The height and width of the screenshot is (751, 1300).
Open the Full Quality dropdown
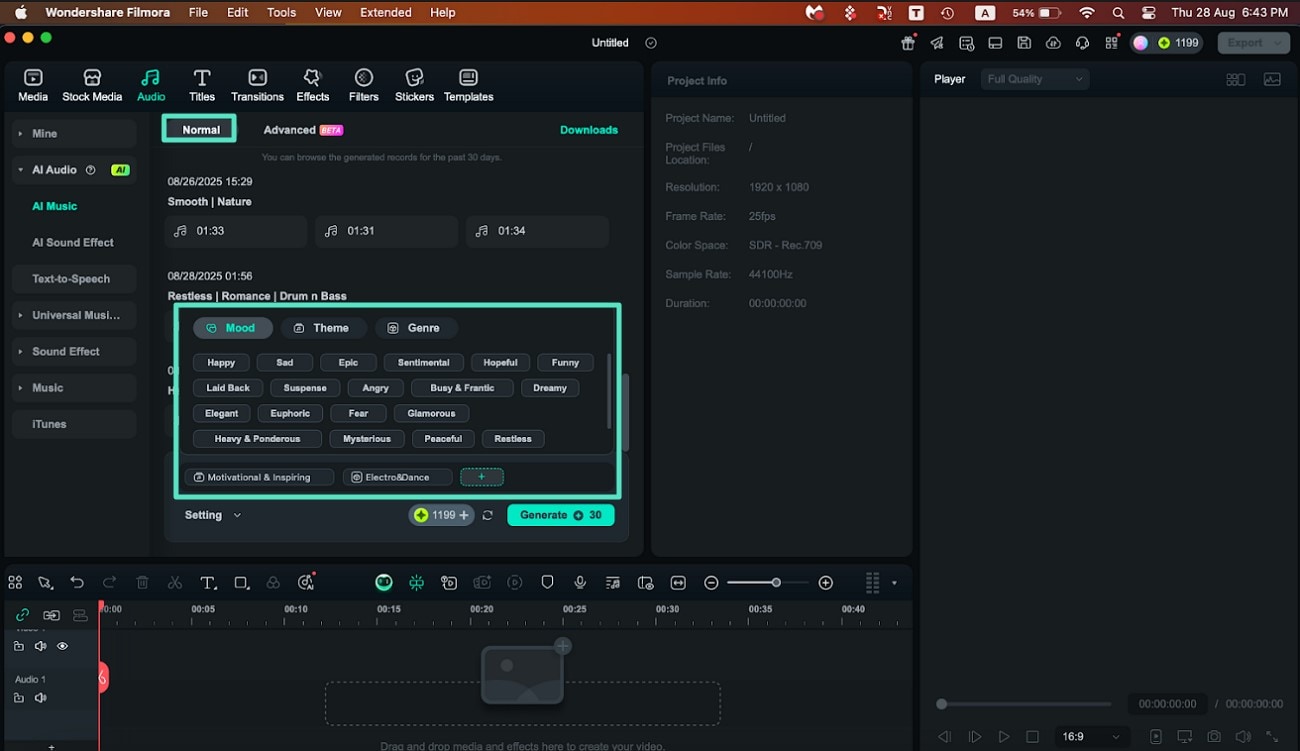(1035, 79)
